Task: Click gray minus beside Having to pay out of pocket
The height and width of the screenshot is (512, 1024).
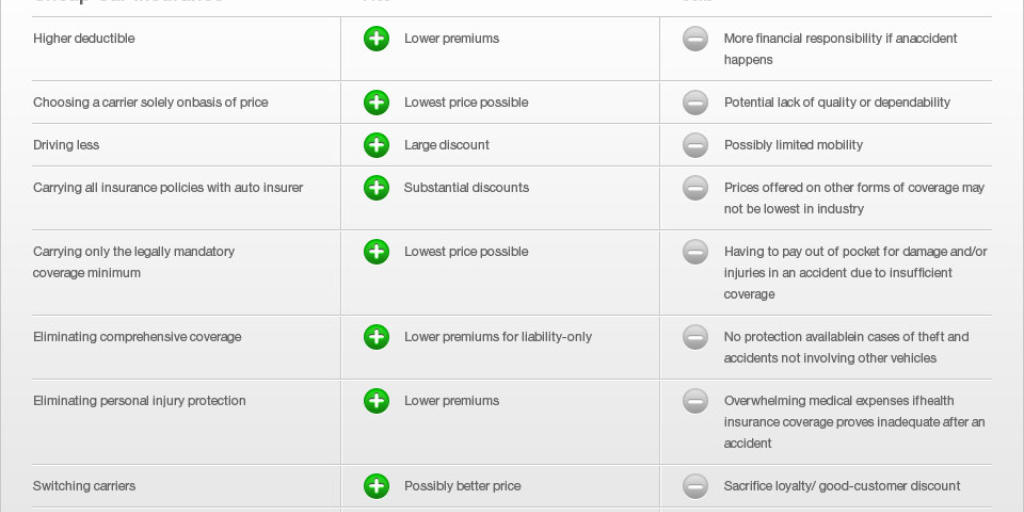Action: (x=696, y=251)
